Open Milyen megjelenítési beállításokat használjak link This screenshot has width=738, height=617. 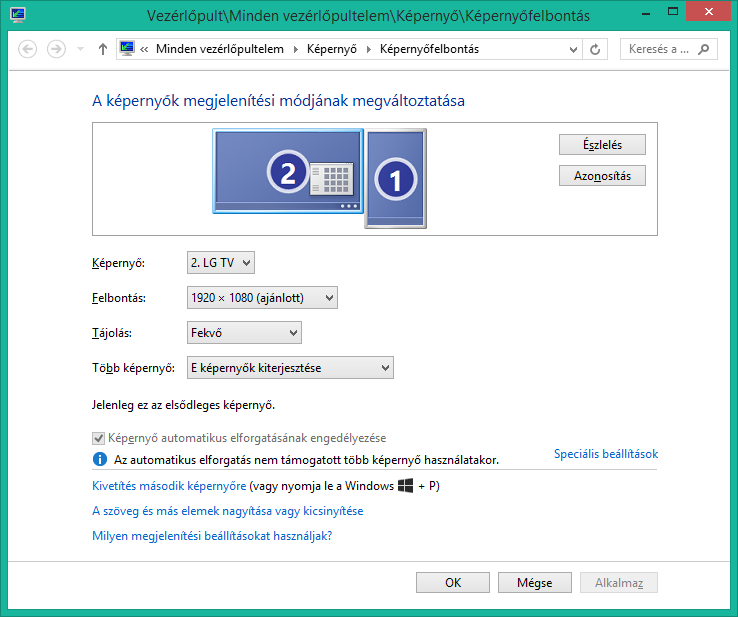tap(212, 536)
